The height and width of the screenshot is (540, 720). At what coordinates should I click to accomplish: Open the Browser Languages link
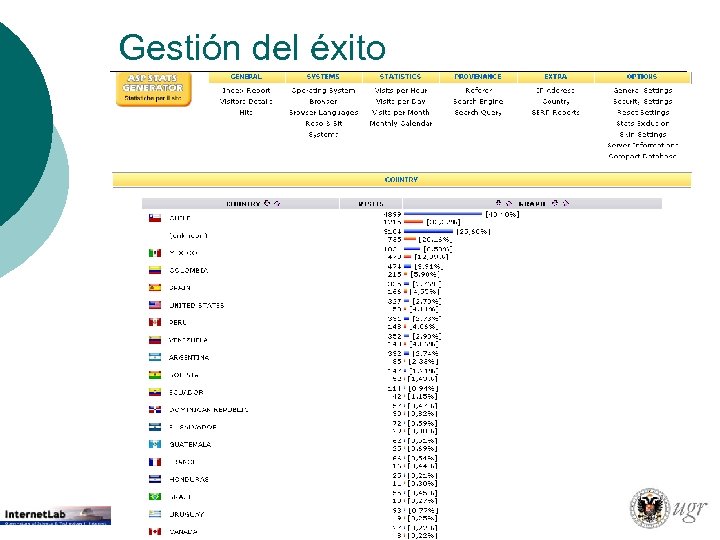323,112
